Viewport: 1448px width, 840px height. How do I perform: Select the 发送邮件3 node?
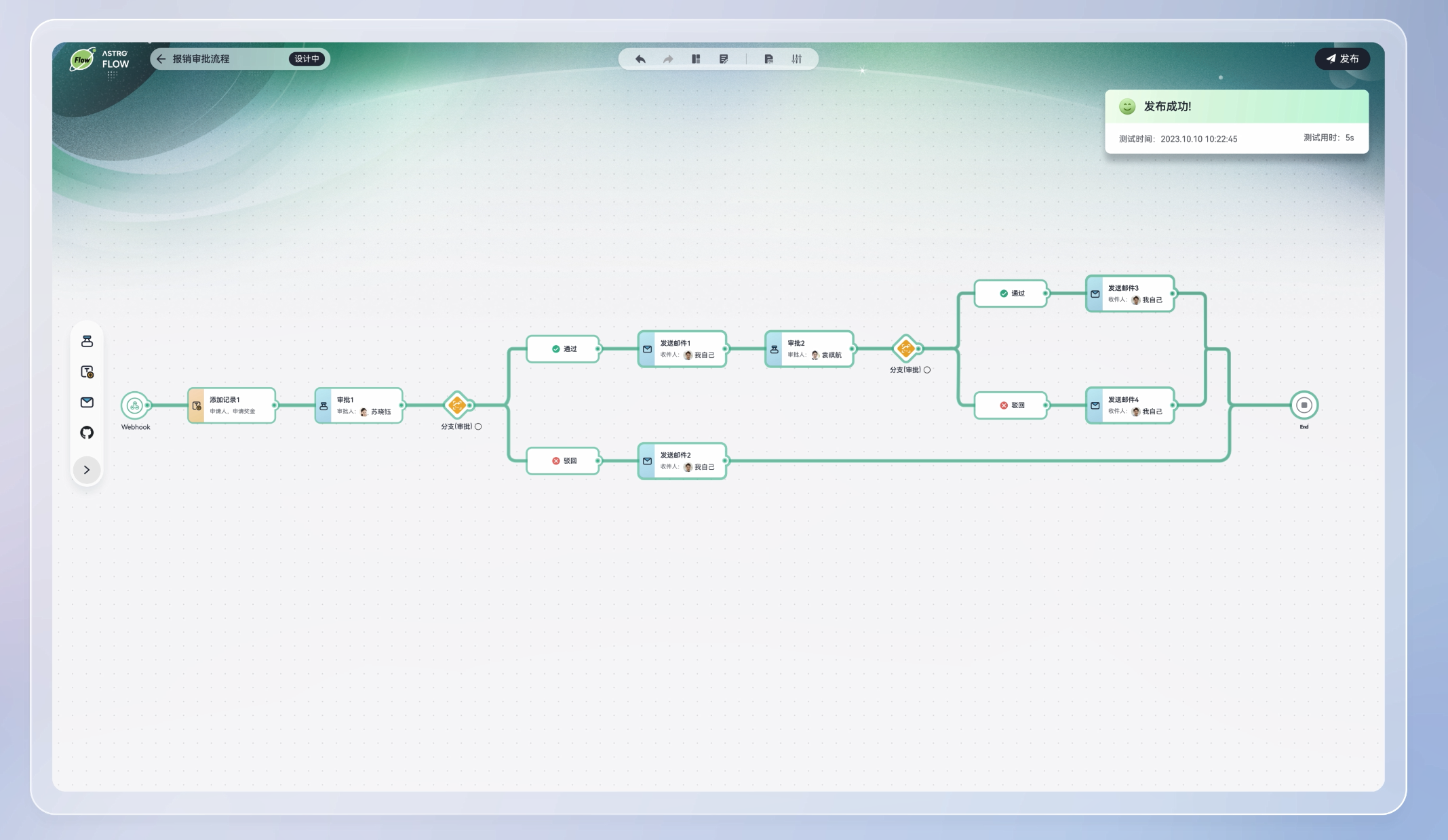click(x=1129, y=294)
